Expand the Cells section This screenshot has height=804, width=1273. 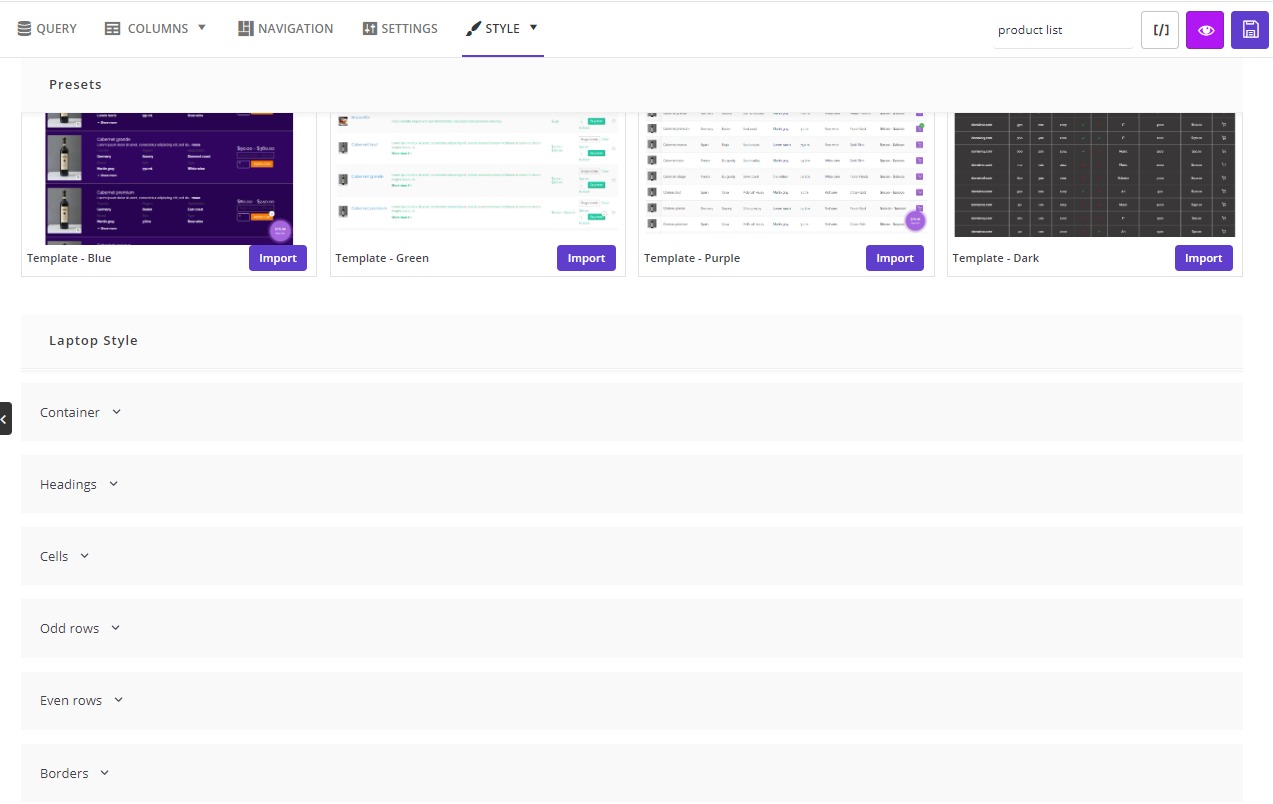(x=632, y=556)
